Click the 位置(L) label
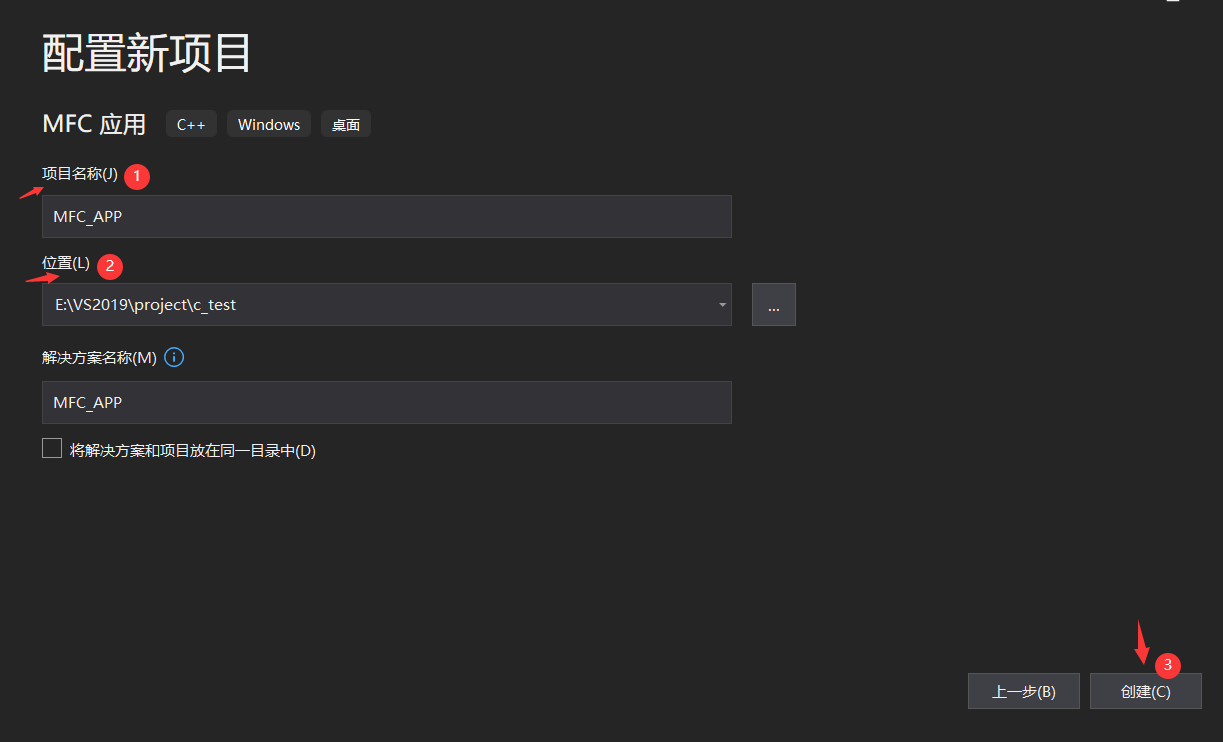This screenshot has width=1223, height=742. pos(66,263)
